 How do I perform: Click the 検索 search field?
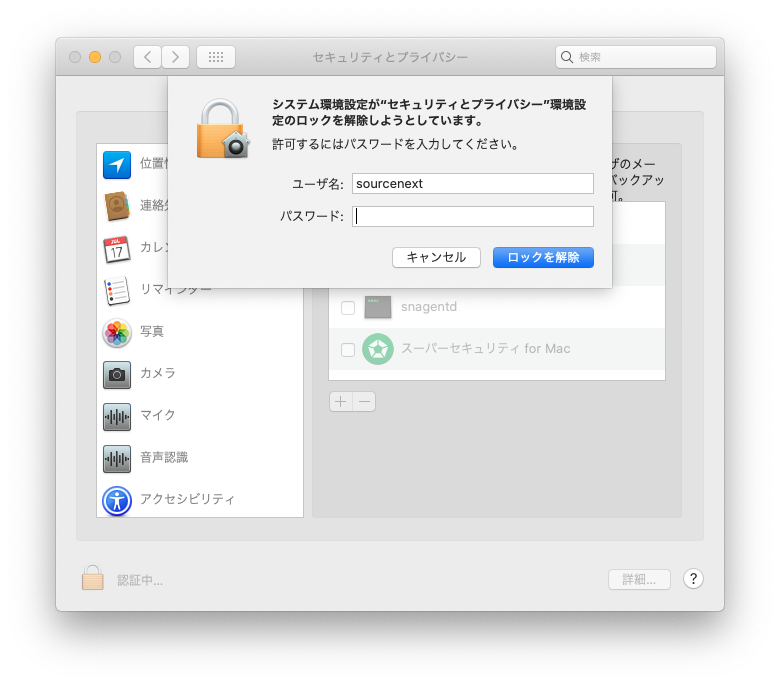636,57
